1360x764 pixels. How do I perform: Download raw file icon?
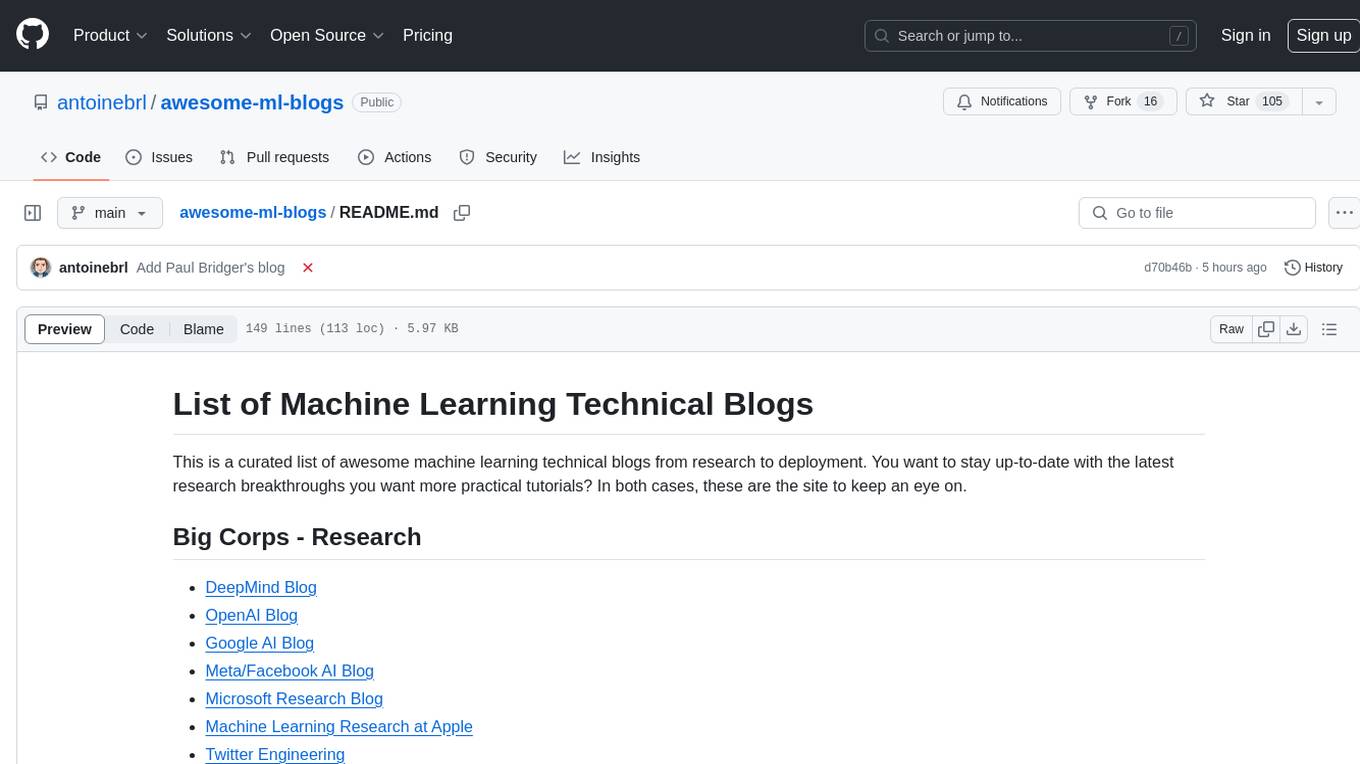(x=1293, y=329)
